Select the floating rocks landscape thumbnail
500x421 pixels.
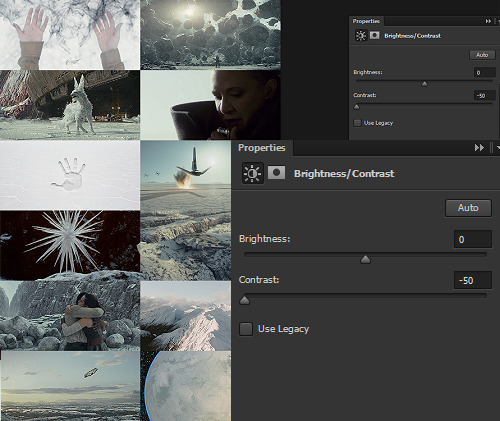pyautogui.click(x=210, y=35)
